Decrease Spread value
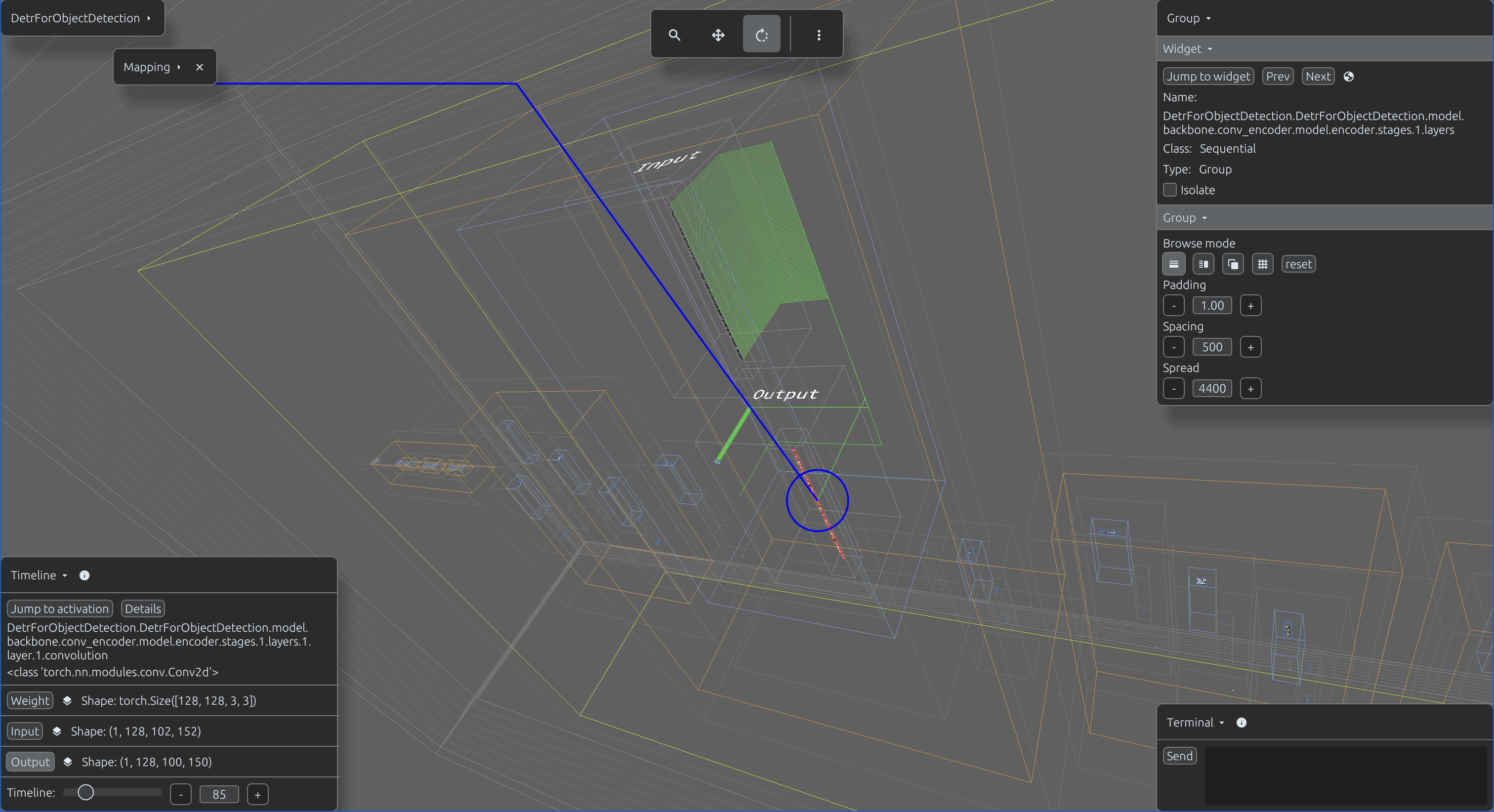This screenshot has height=812, width=1494. 1173,389
